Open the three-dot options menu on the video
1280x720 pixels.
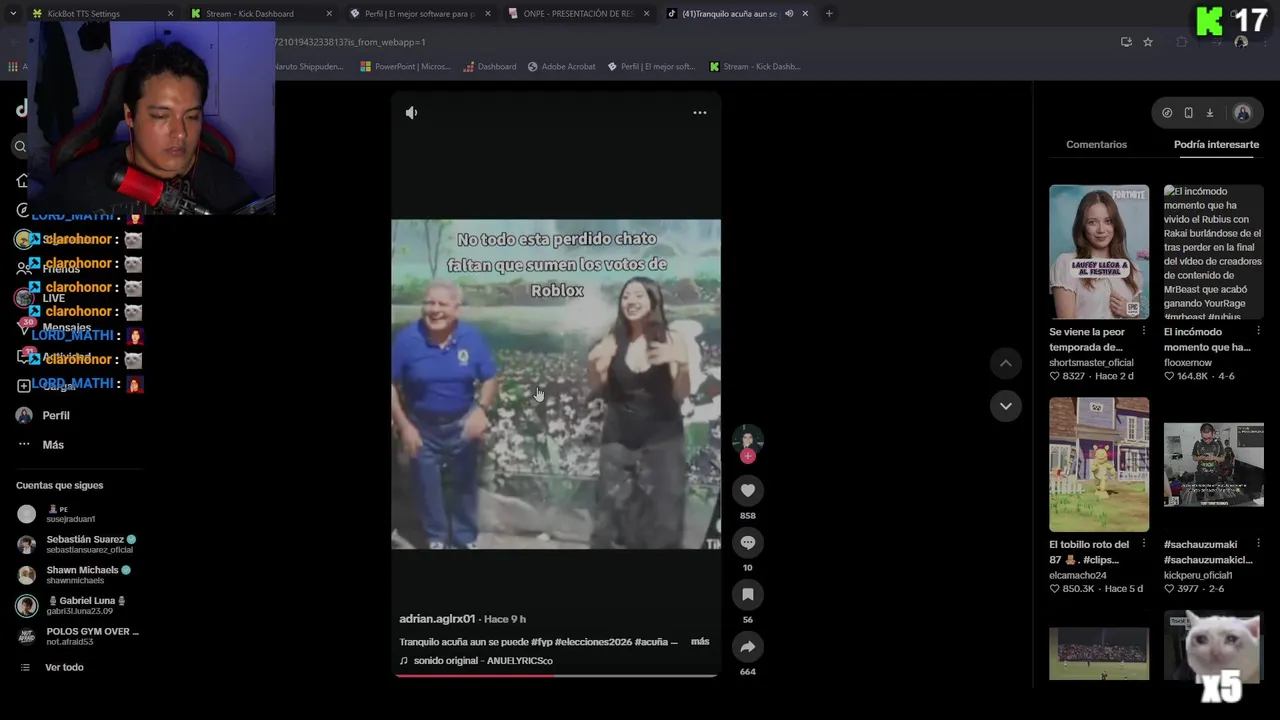700,113
